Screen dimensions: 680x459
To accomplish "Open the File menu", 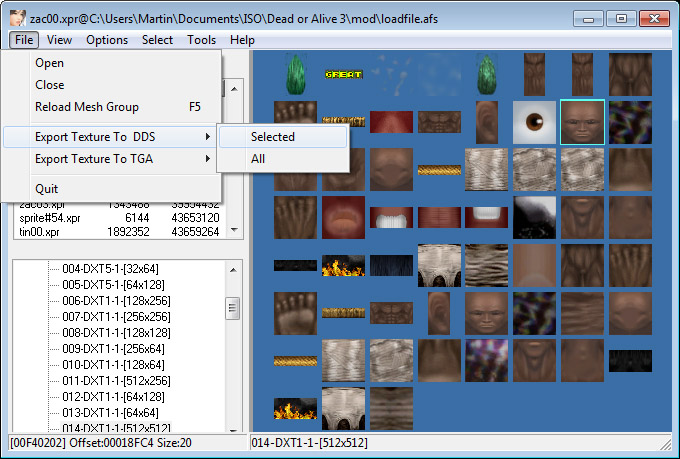I will (24, 40).
